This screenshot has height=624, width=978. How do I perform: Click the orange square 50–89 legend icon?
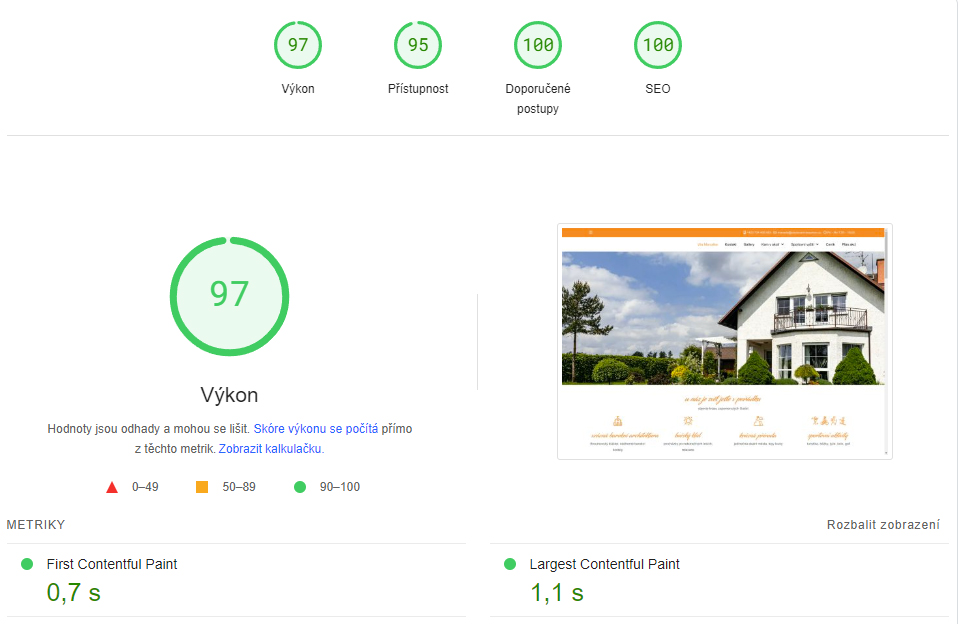click(x=202, y=487)
